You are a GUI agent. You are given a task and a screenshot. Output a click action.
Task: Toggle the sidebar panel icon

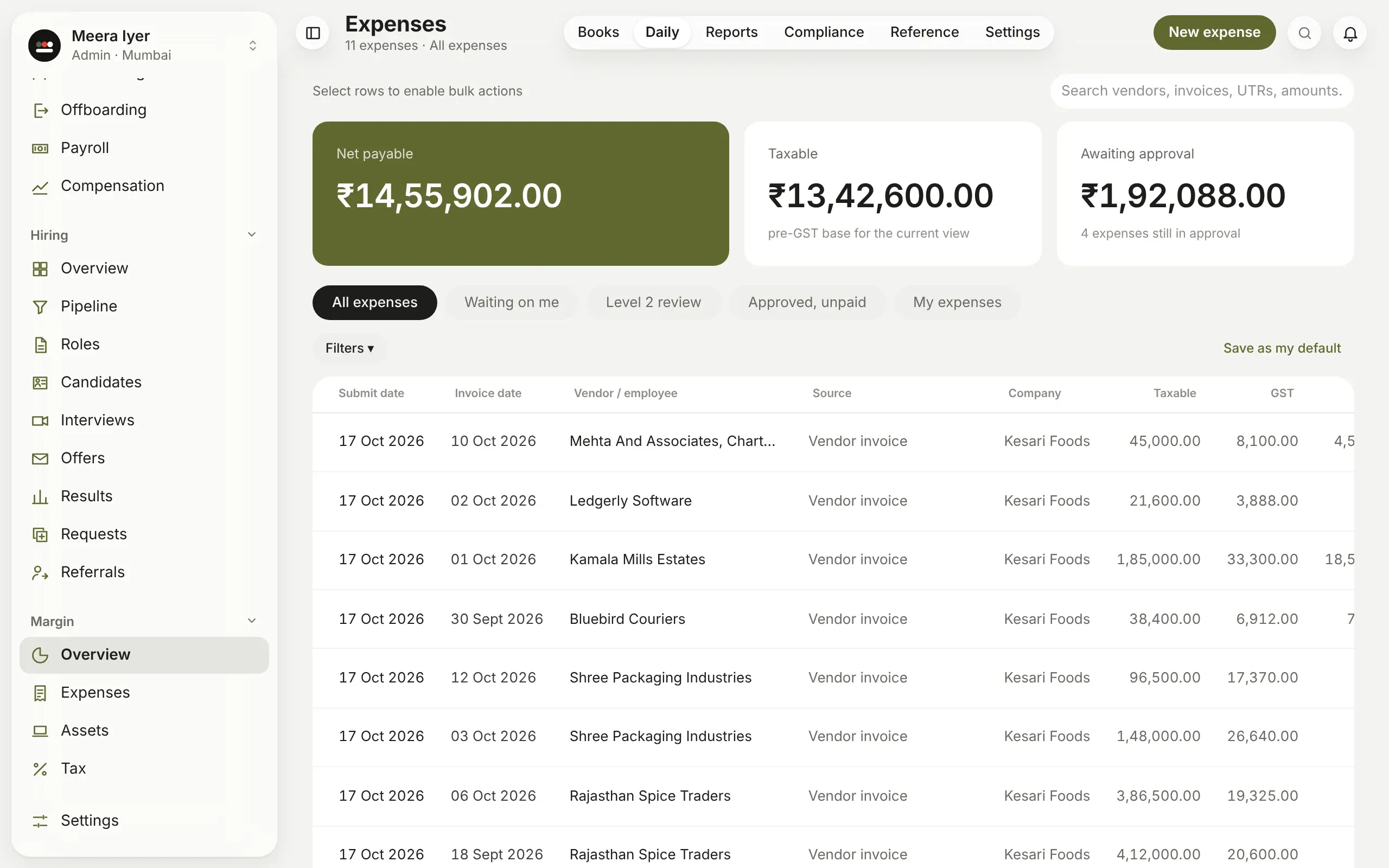pos(313,33)
